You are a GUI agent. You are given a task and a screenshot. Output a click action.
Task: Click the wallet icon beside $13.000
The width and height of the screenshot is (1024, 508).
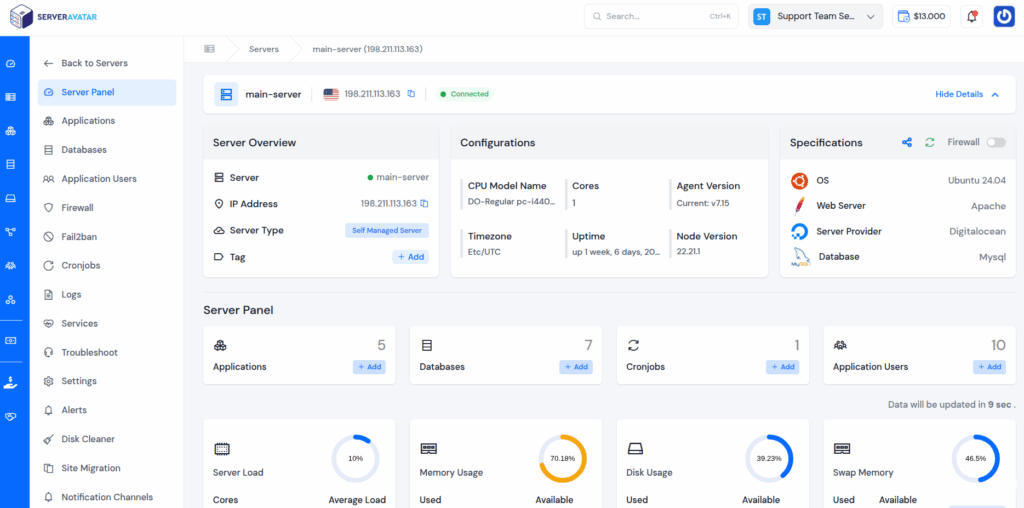click(904, 17)
